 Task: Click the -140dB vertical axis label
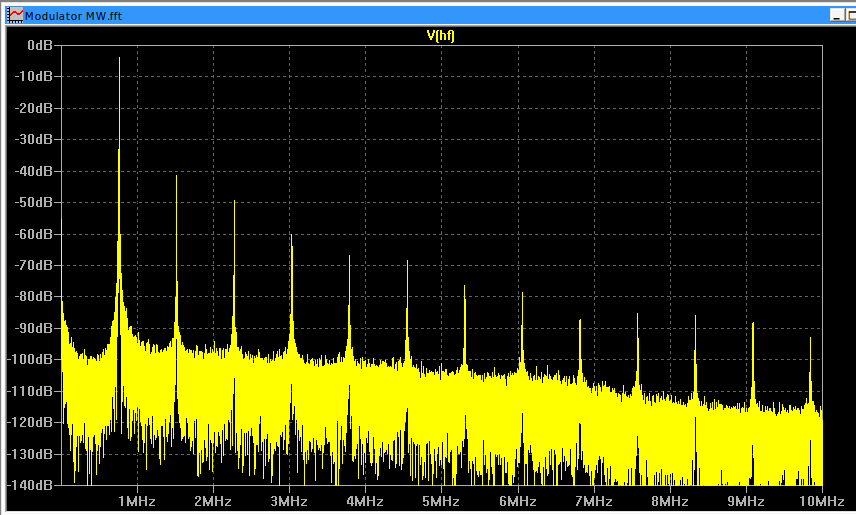point(33,485)
